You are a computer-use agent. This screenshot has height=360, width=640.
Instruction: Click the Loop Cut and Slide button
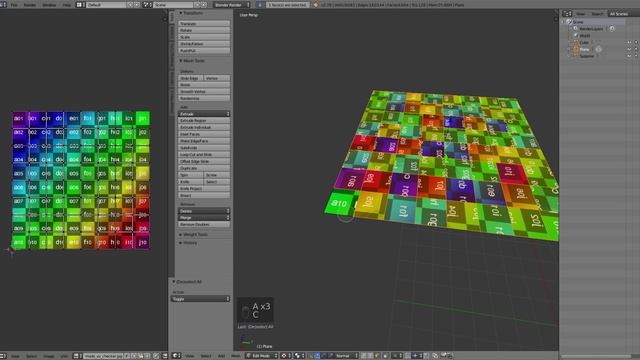(x=204, y=155)
